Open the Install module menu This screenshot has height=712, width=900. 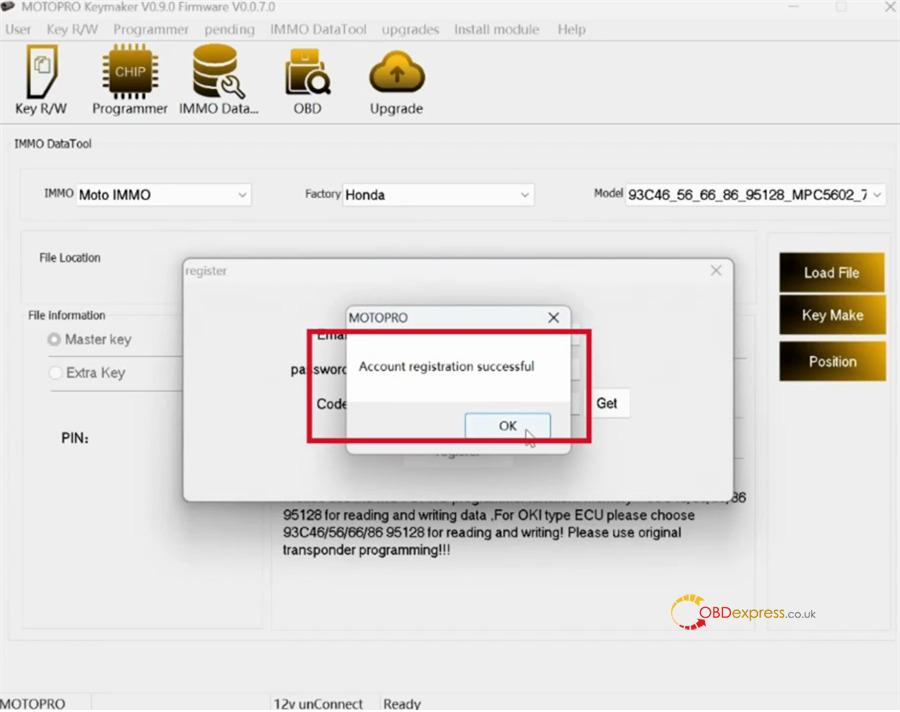[x=496, y=29]
